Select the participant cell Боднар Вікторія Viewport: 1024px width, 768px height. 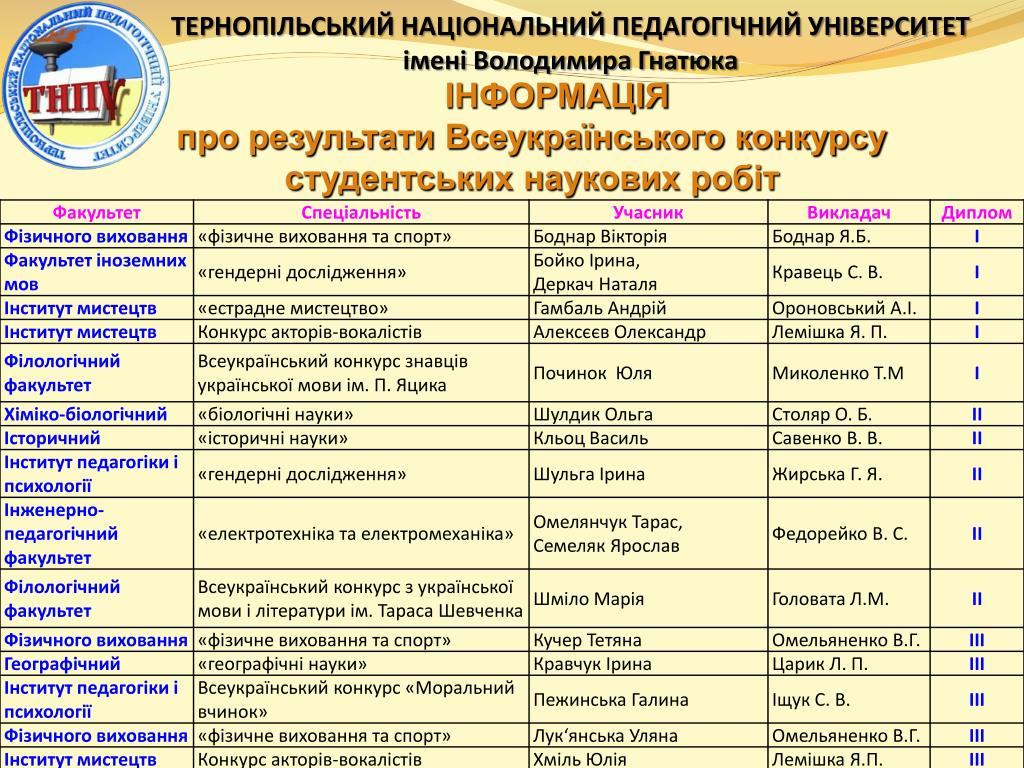(648, 236)
